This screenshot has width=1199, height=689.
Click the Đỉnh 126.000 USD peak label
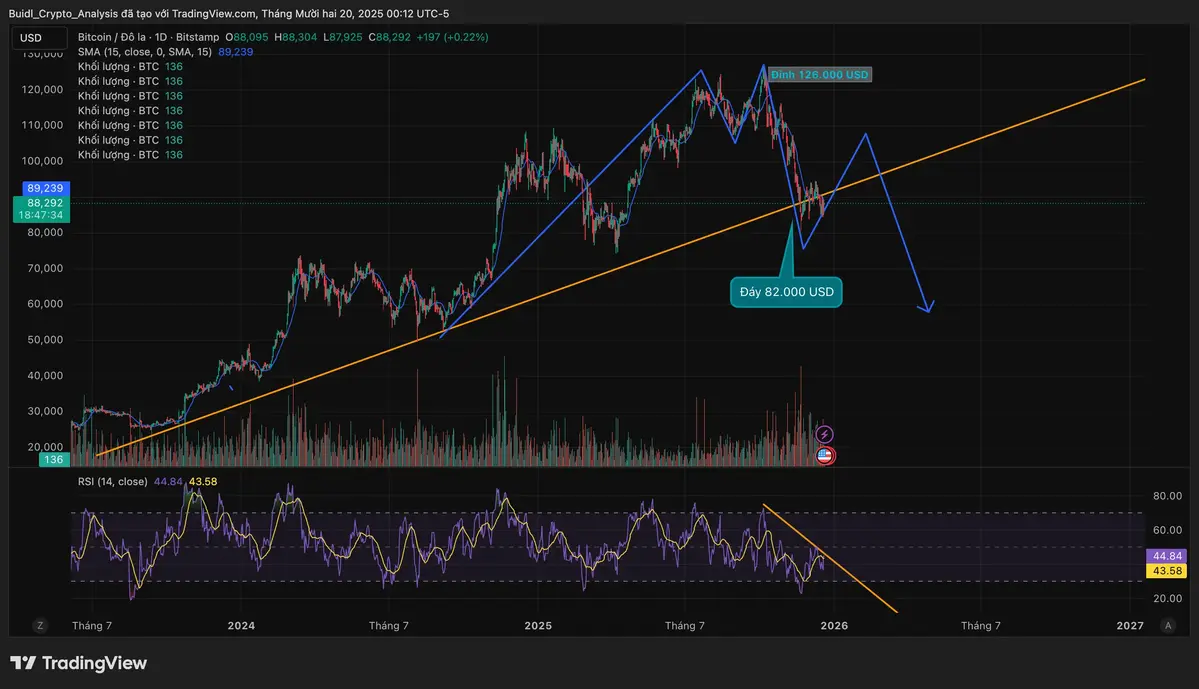[819, 73]
